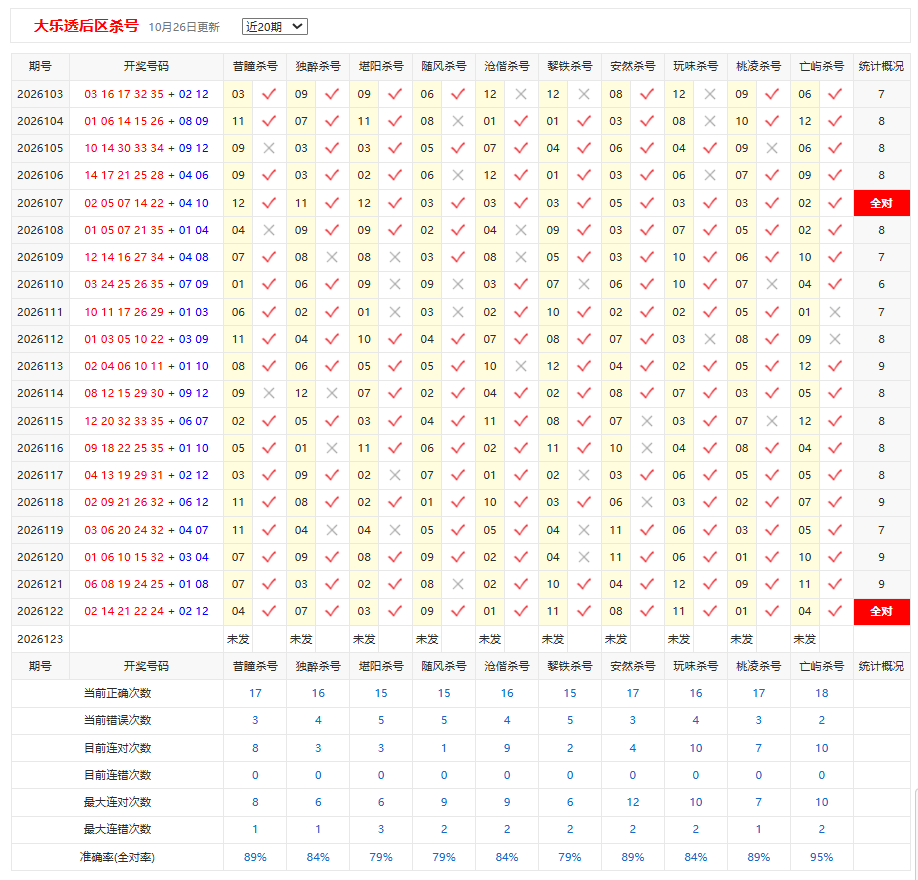Click 安然杀号 最大连对次数 value 12
The width and height of the screenshot is (918, 880).
pyautogui.click(x=633, y=802)
